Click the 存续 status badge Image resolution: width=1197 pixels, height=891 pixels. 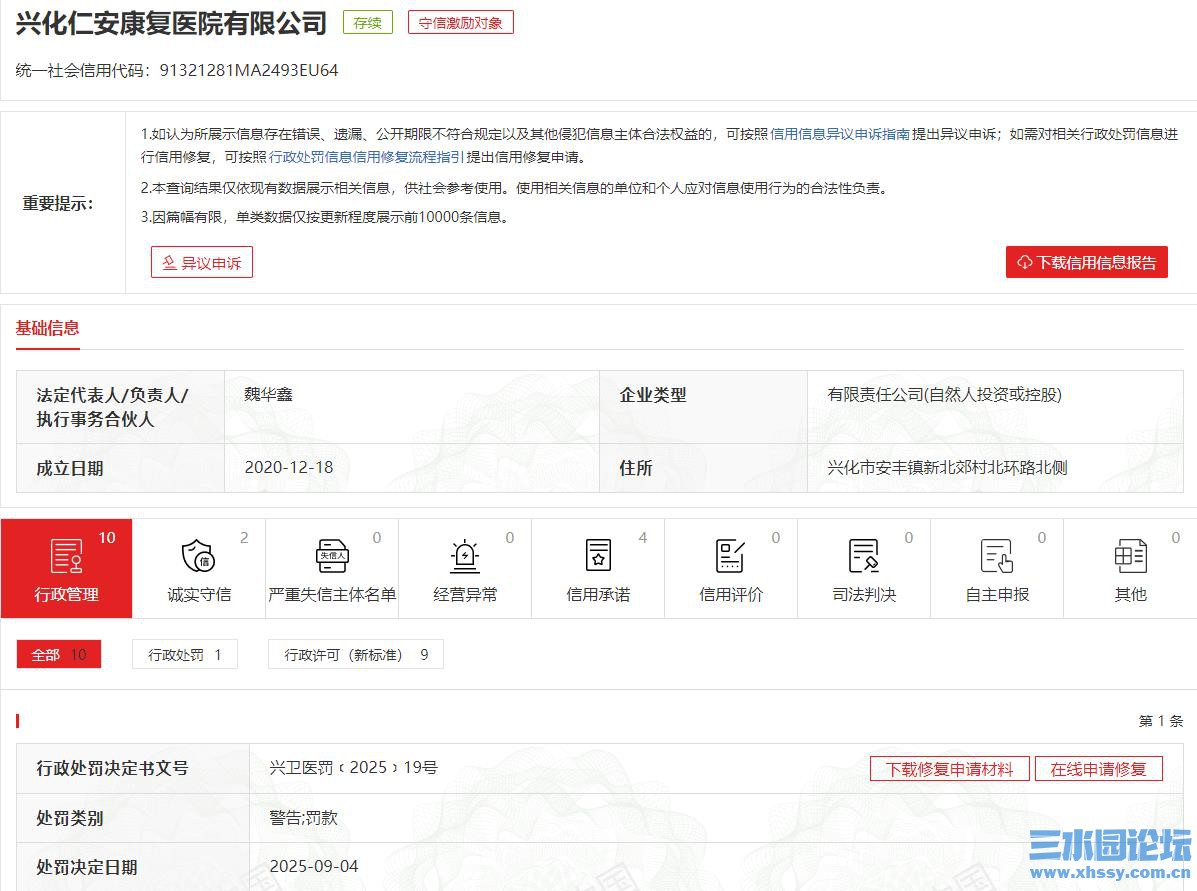368,23
